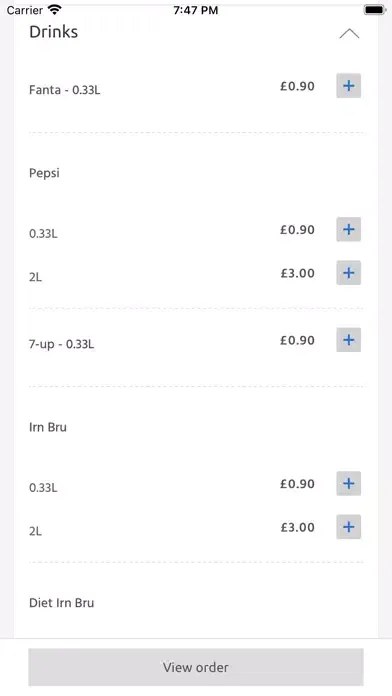Viewport: 392px width, 696px height.
Task: Tap the Pepsi item heading
Action: tap(44, 173)
